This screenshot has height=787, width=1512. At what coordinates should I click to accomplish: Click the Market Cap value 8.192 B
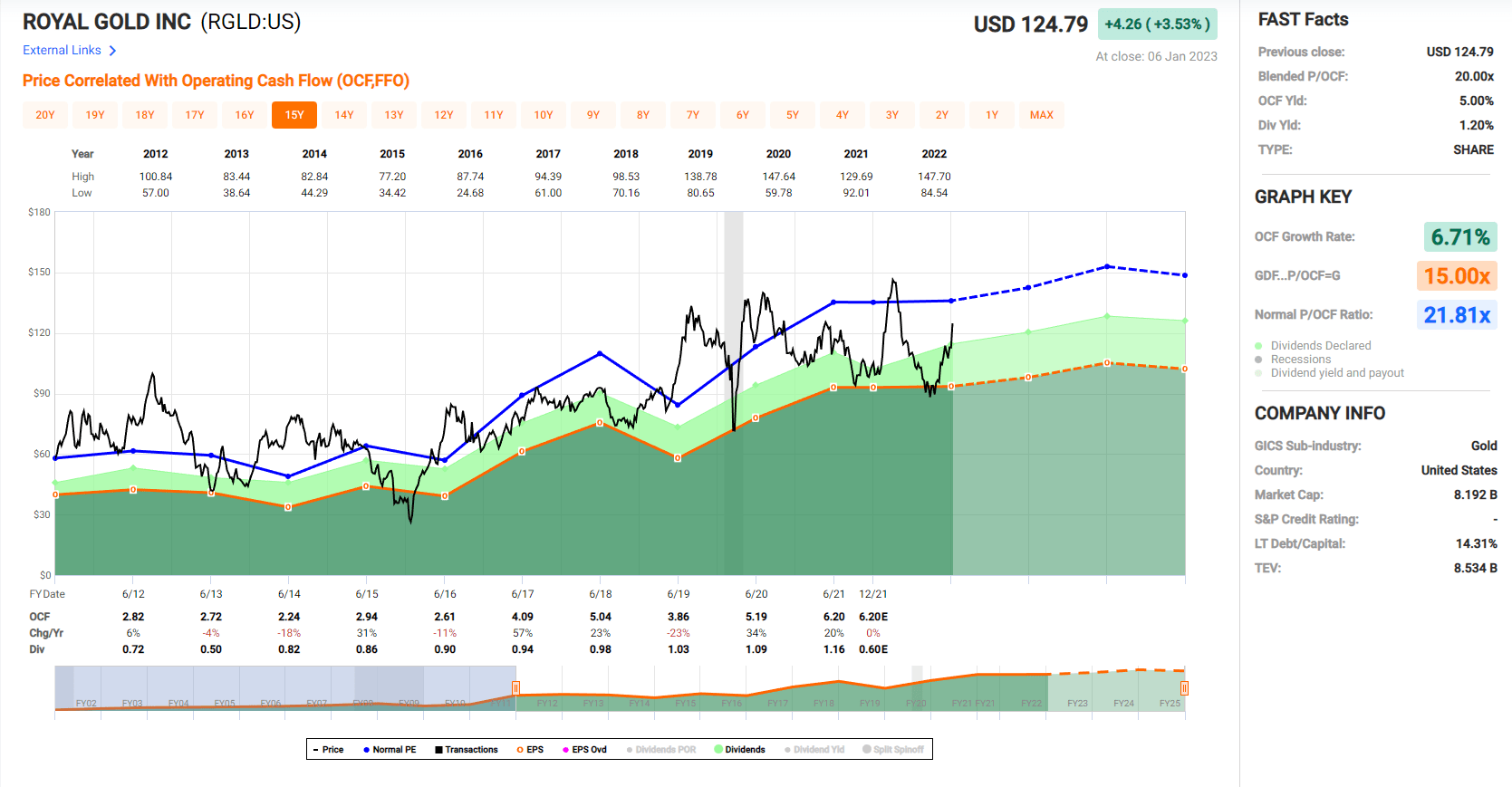(1475, 494)
